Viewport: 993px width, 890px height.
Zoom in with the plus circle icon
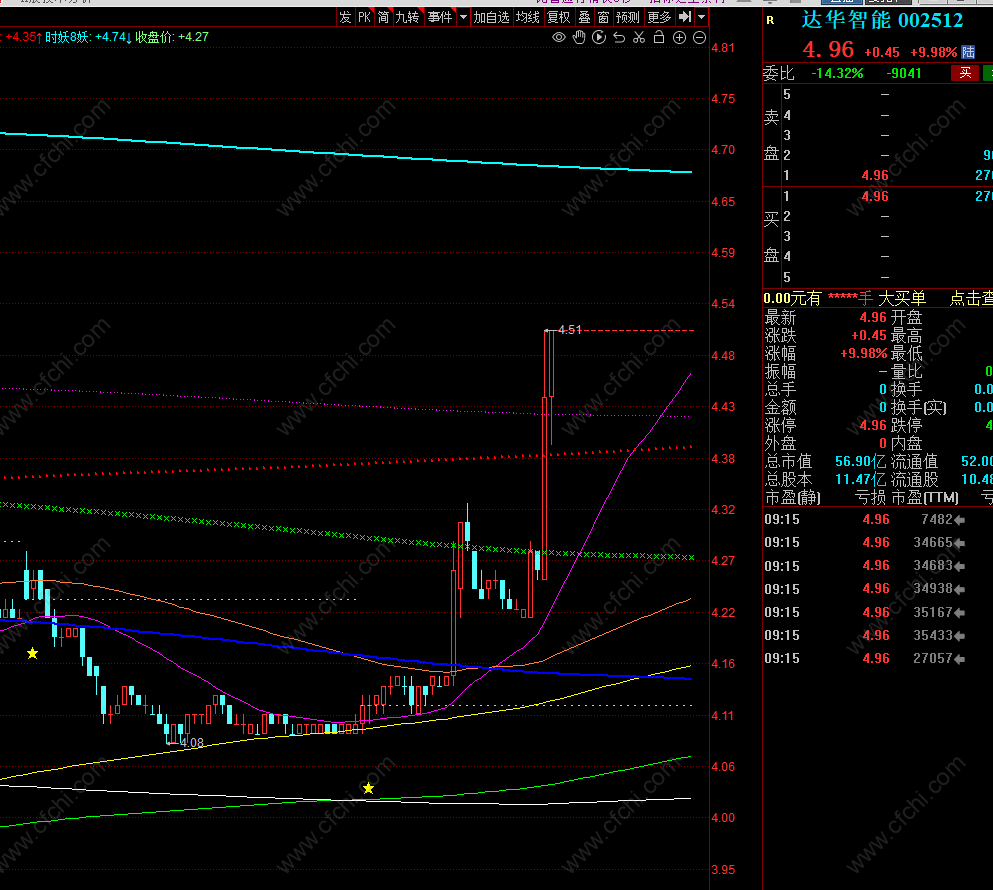click(x=680, y=37)
